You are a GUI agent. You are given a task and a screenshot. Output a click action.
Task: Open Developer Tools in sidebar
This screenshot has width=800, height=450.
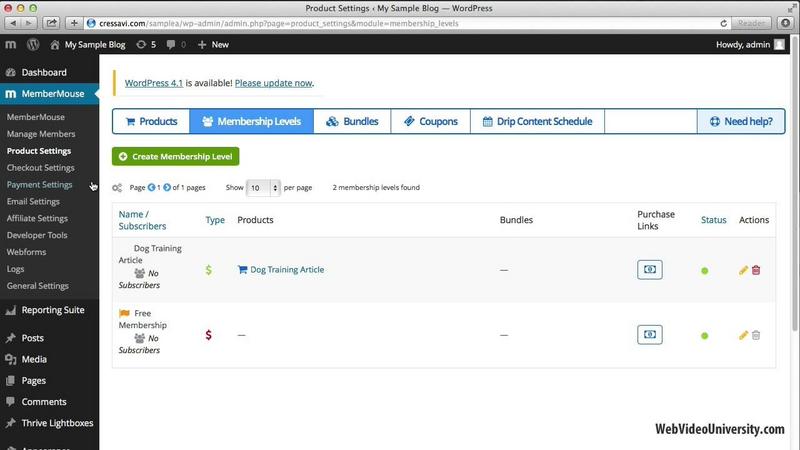37,235
